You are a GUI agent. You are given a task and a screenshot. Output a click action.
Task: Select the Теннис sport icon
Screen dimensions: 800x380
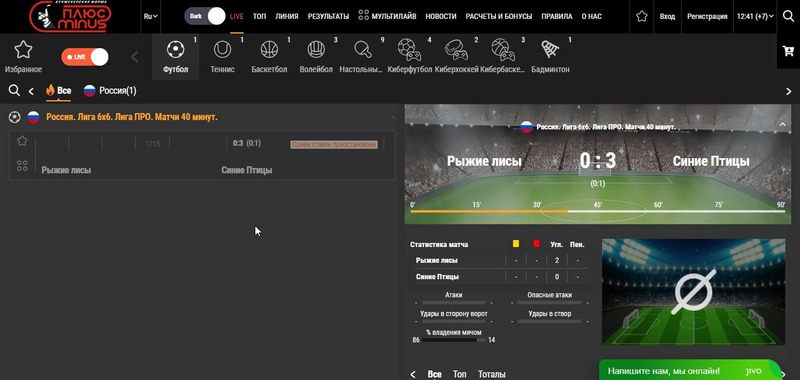point(222,57)
